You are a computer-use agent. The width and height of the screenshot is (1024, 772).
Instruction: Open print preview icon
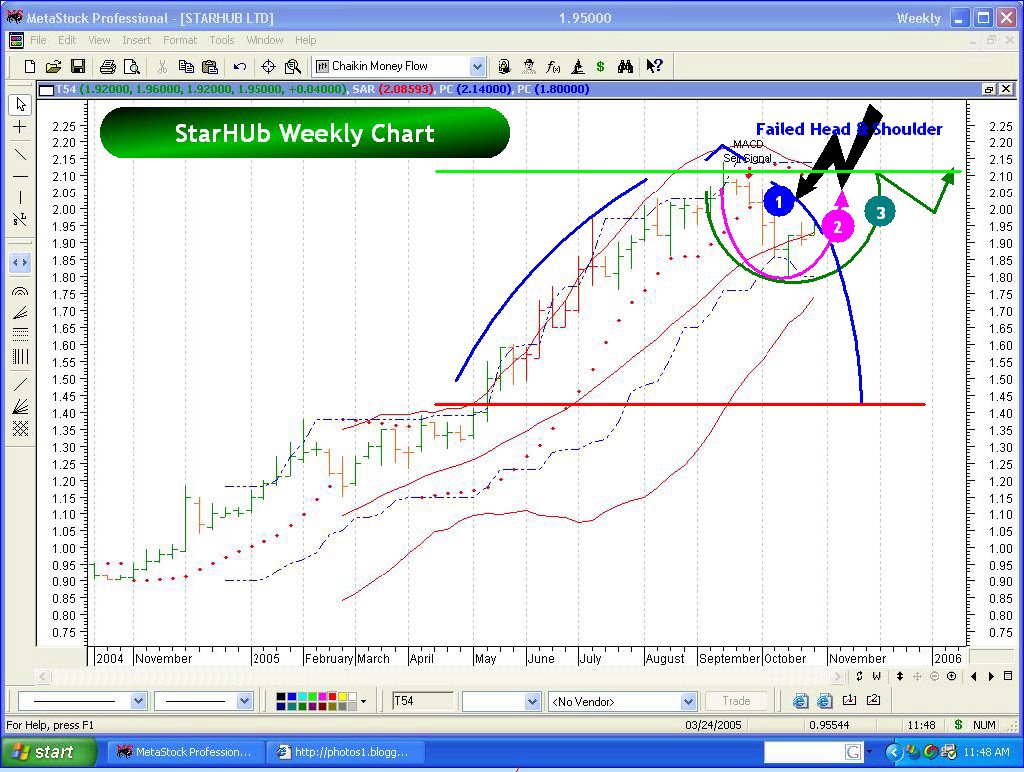pyautogui.click(x=132, y=66)
